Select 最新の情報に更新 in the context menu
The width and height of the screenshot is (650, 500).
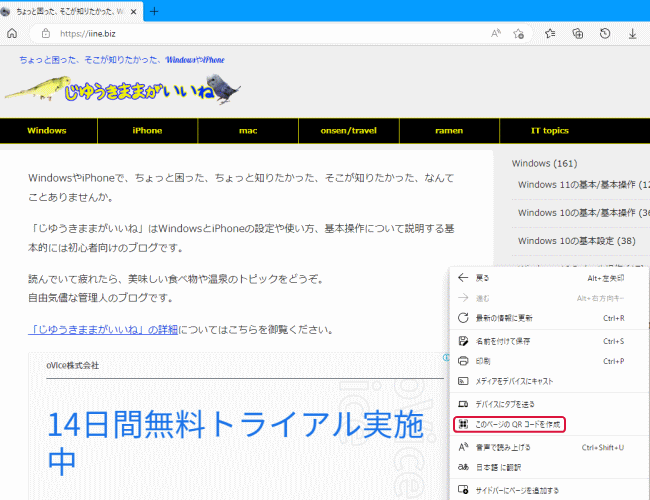549,318
